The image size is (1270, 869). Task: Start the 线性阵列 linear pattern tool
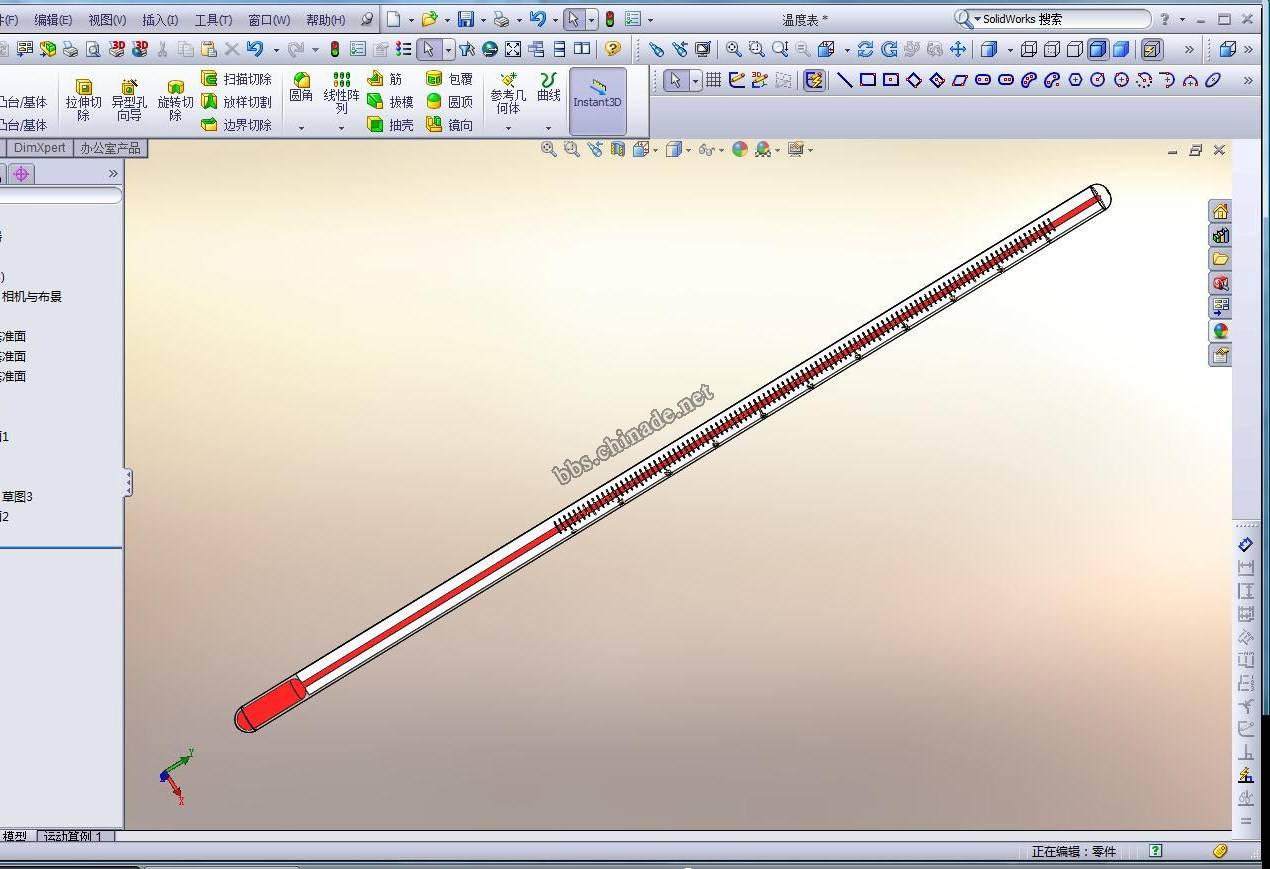click(x=341, y=93)
